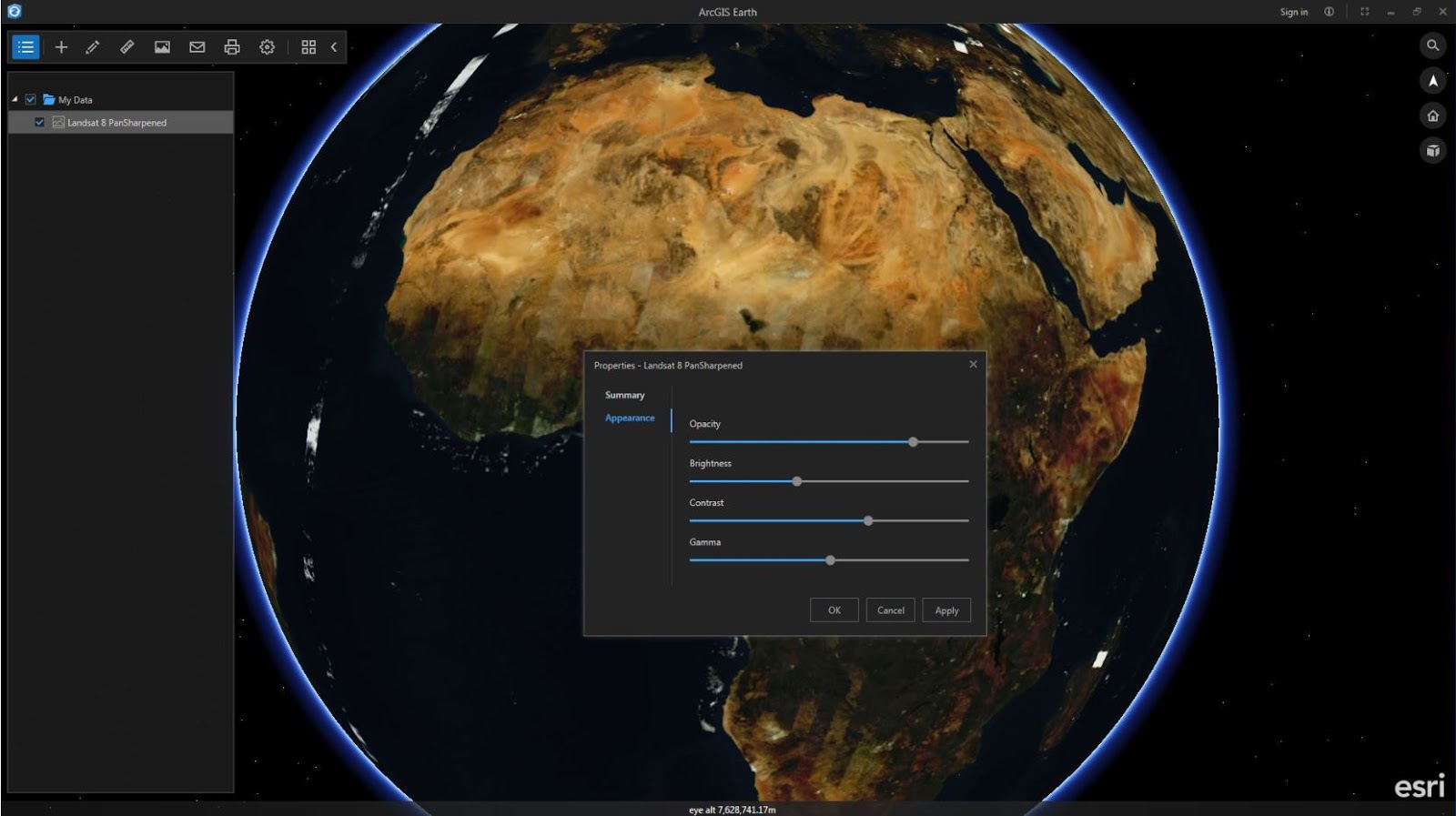Open the Basemap image tool

(x=162, y=47)
